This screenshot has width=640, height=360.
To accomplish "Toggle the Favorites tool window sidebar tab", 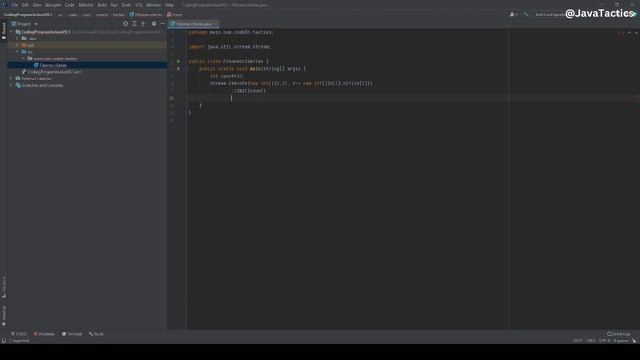I will [x=4, y=316].
